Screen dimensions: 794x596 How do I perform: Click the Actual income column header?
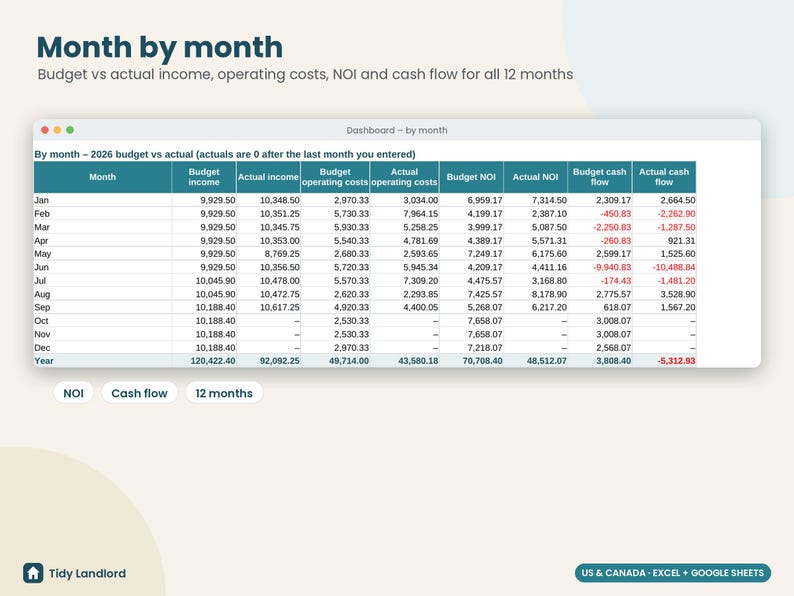click(x=268, y=177)
